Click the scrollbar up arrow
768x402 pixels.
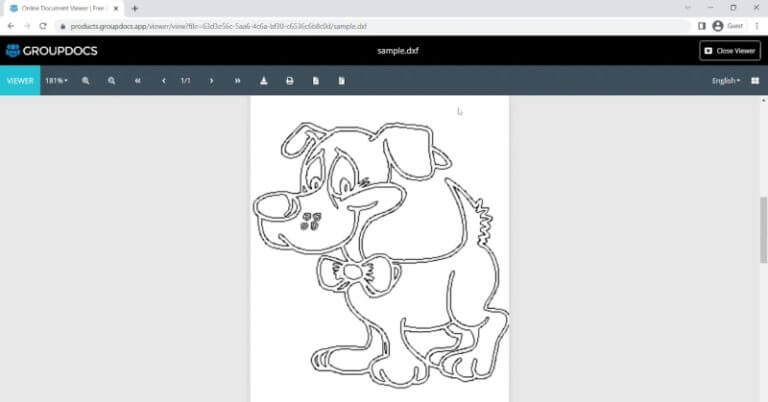coord(763,100)
